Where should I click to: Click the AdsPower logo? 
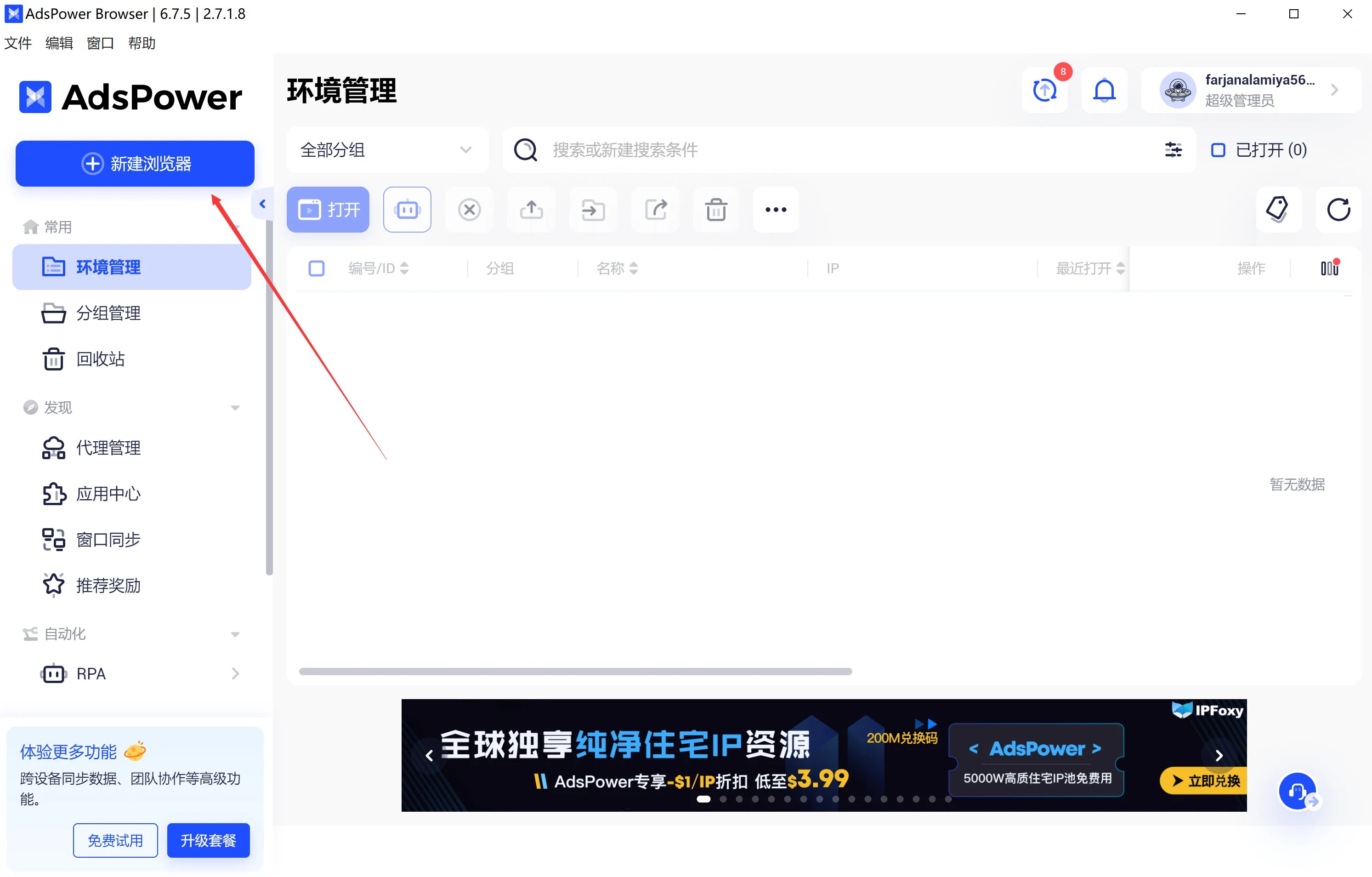pyautogui.click(x=130, y=97)
